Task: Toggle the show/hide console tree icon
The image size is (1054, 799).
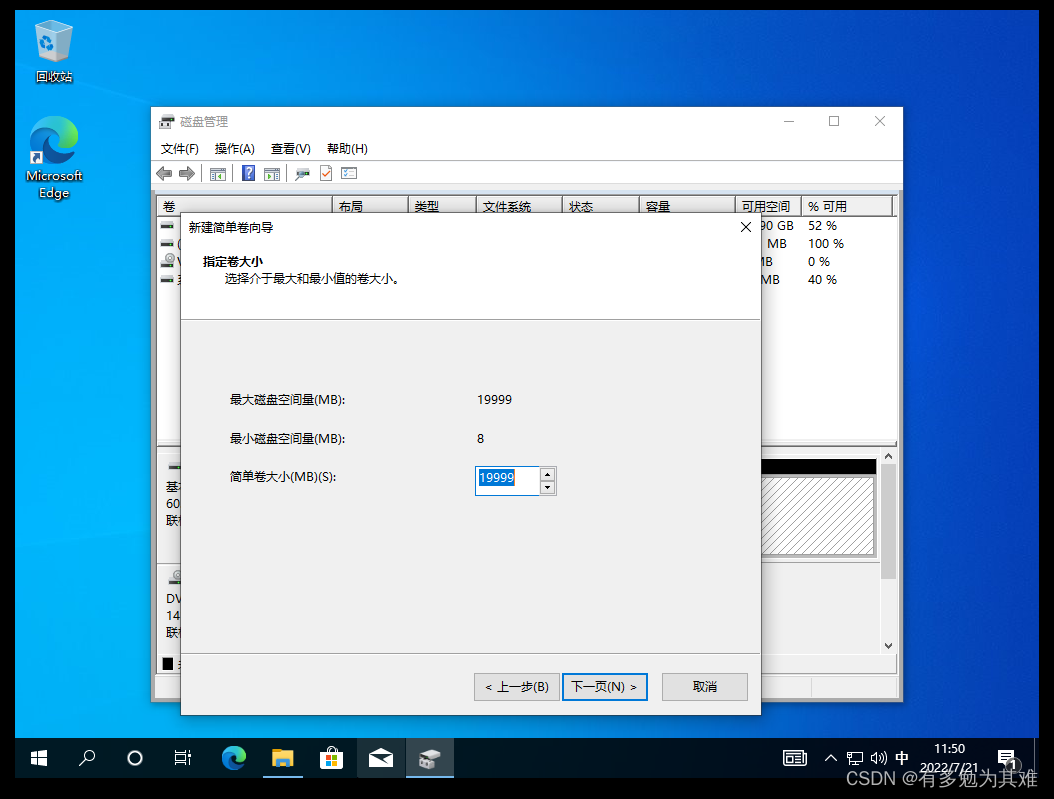Action: pos(218,174)
